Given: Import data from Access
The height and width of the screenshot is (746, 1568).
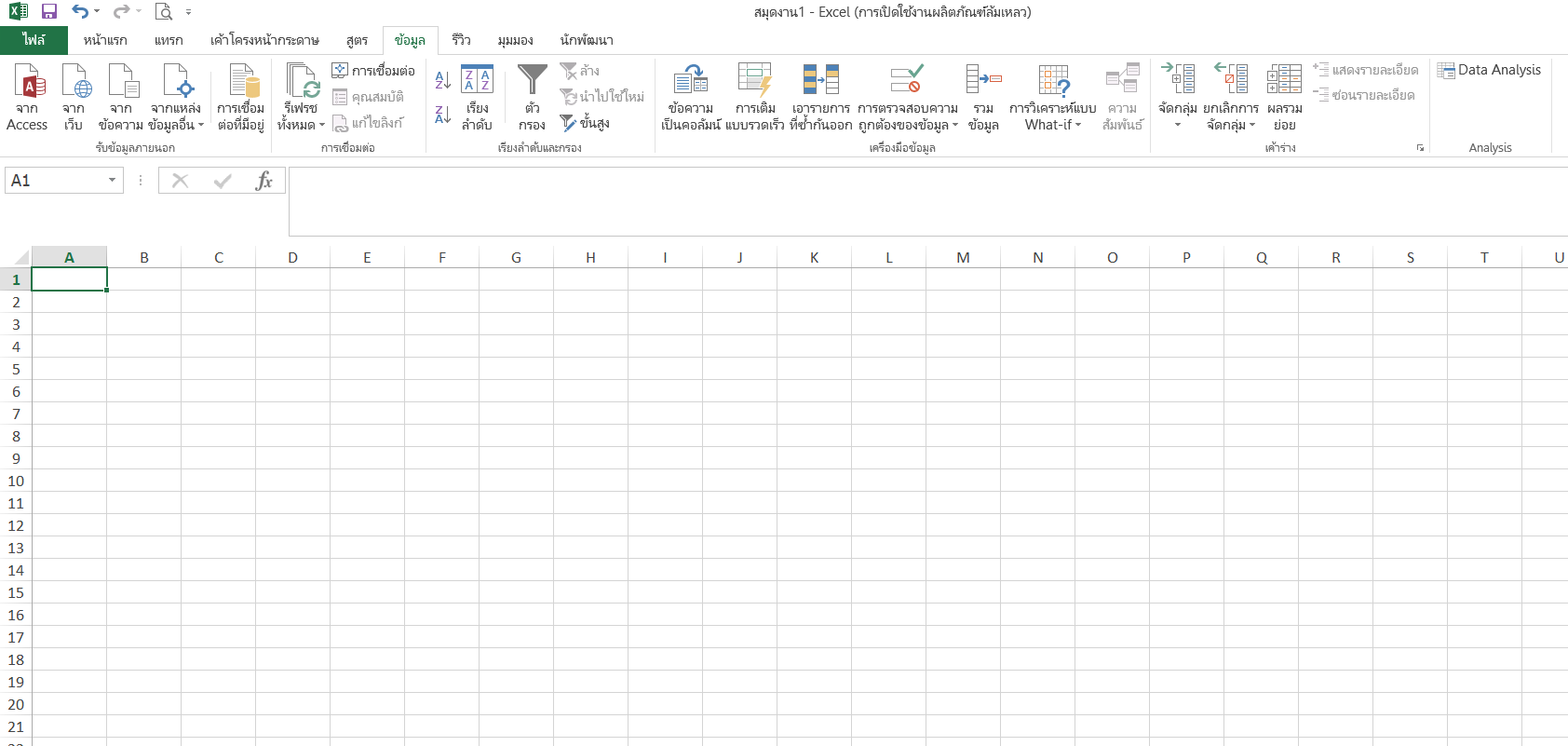Looking at the screenshot, I should point(27,98).
